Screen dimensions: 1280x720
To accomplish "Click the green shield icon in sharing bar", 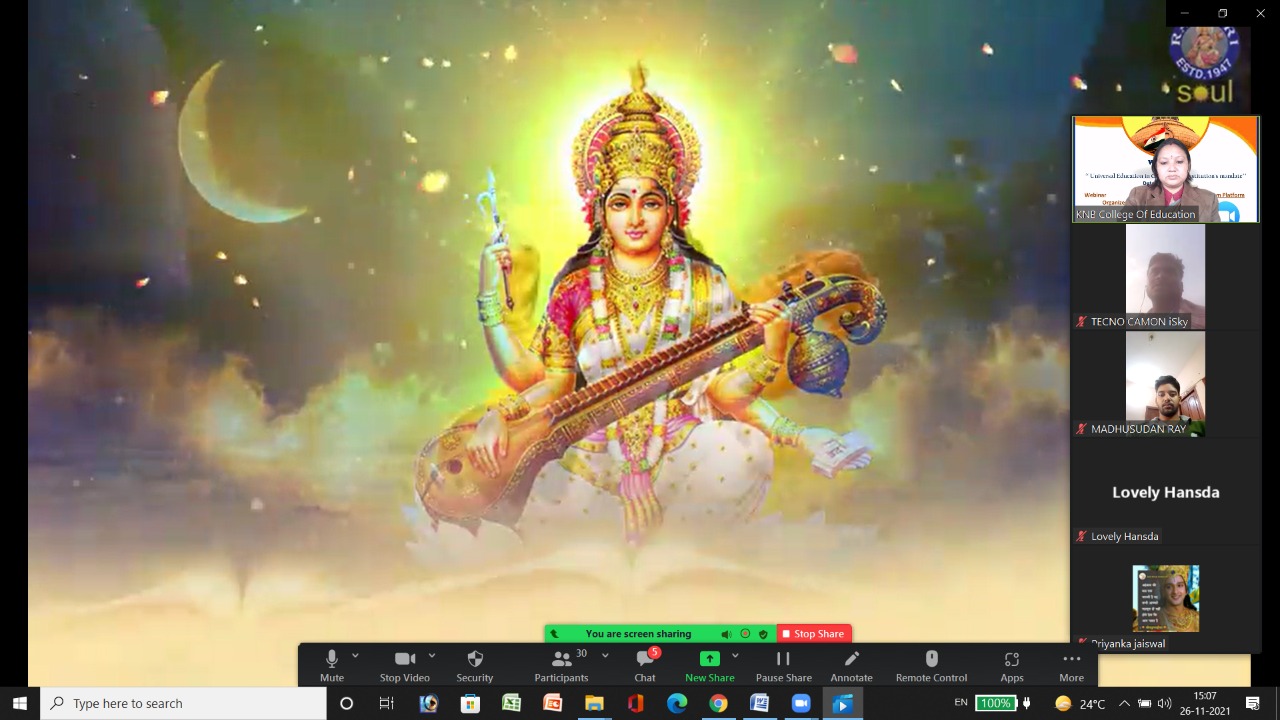I will [763, 634].
